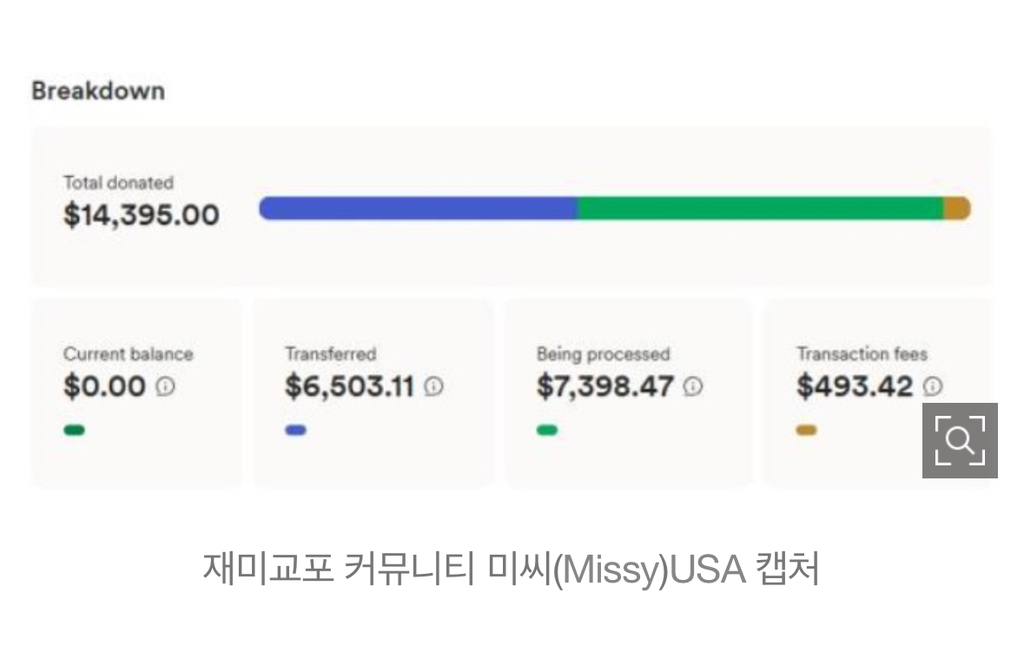Click the blue Transferred legend swatch
This screenshot has width=1024, height=652.
click(296, 431)
